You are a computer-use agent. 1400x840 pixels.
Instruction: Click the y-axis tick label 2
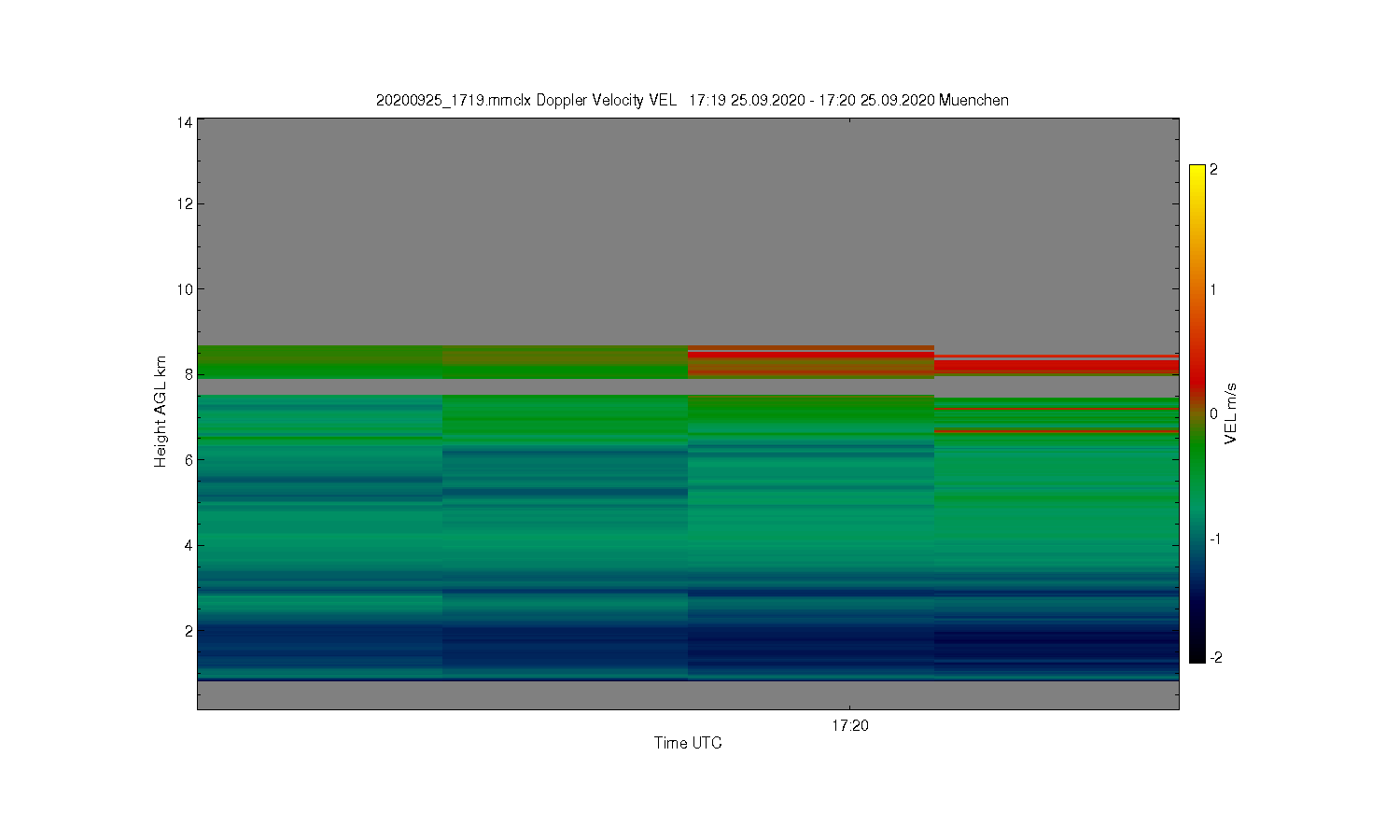189,631
